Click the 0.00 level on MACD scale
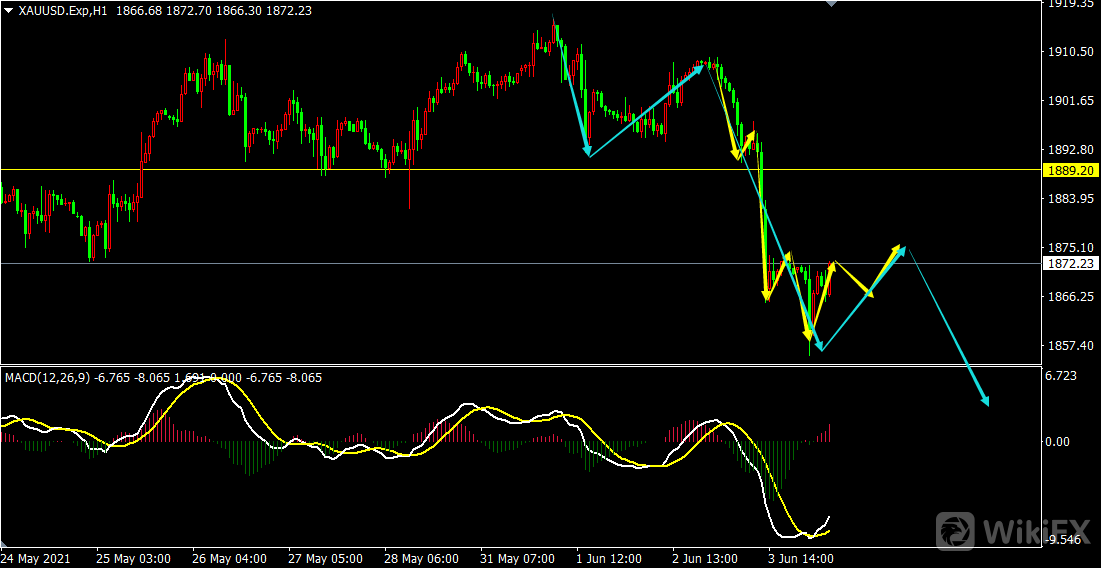This screenshot has height=568, width=1101. pos(1060,441)
